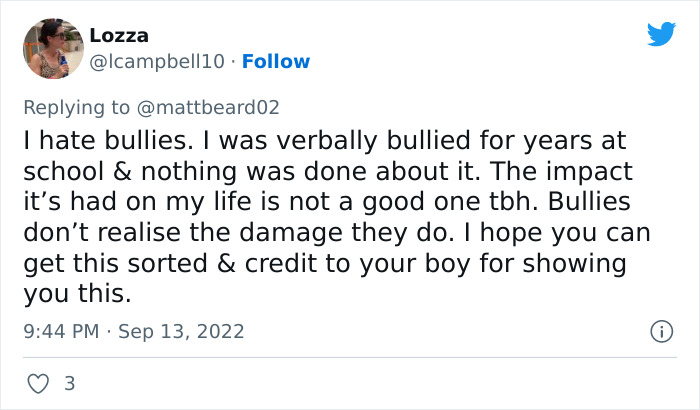Viewport: 700px width, 410px height.
Task: Click the dot separator before Follow
Action: [233, 62]
